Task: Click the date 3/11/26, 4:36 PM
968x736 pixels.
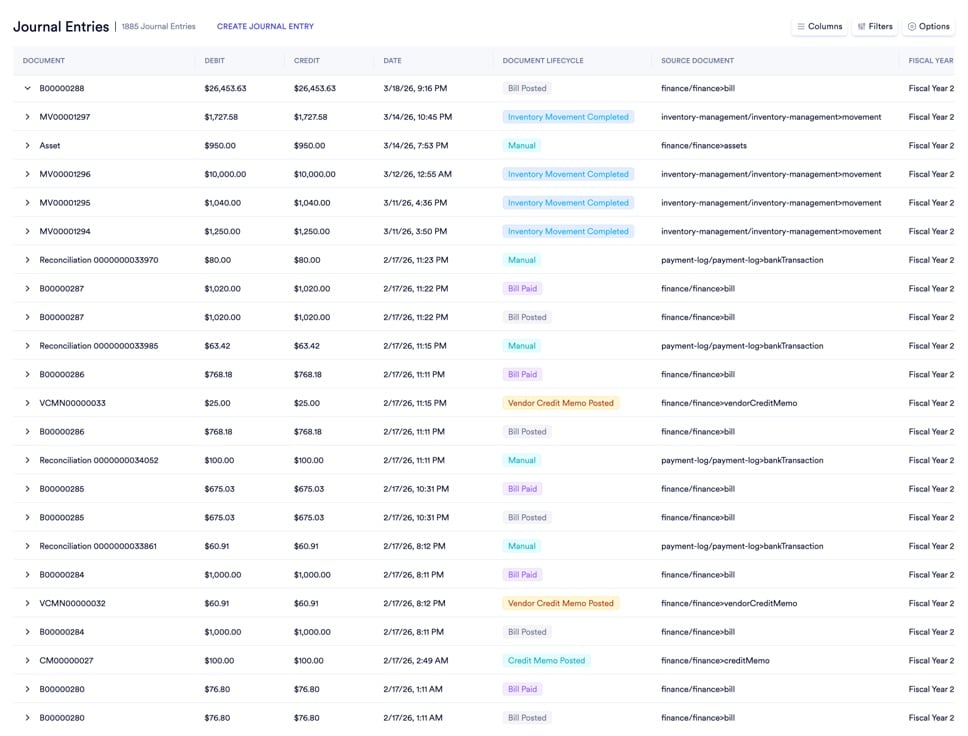Action: (x=415, y=203)
